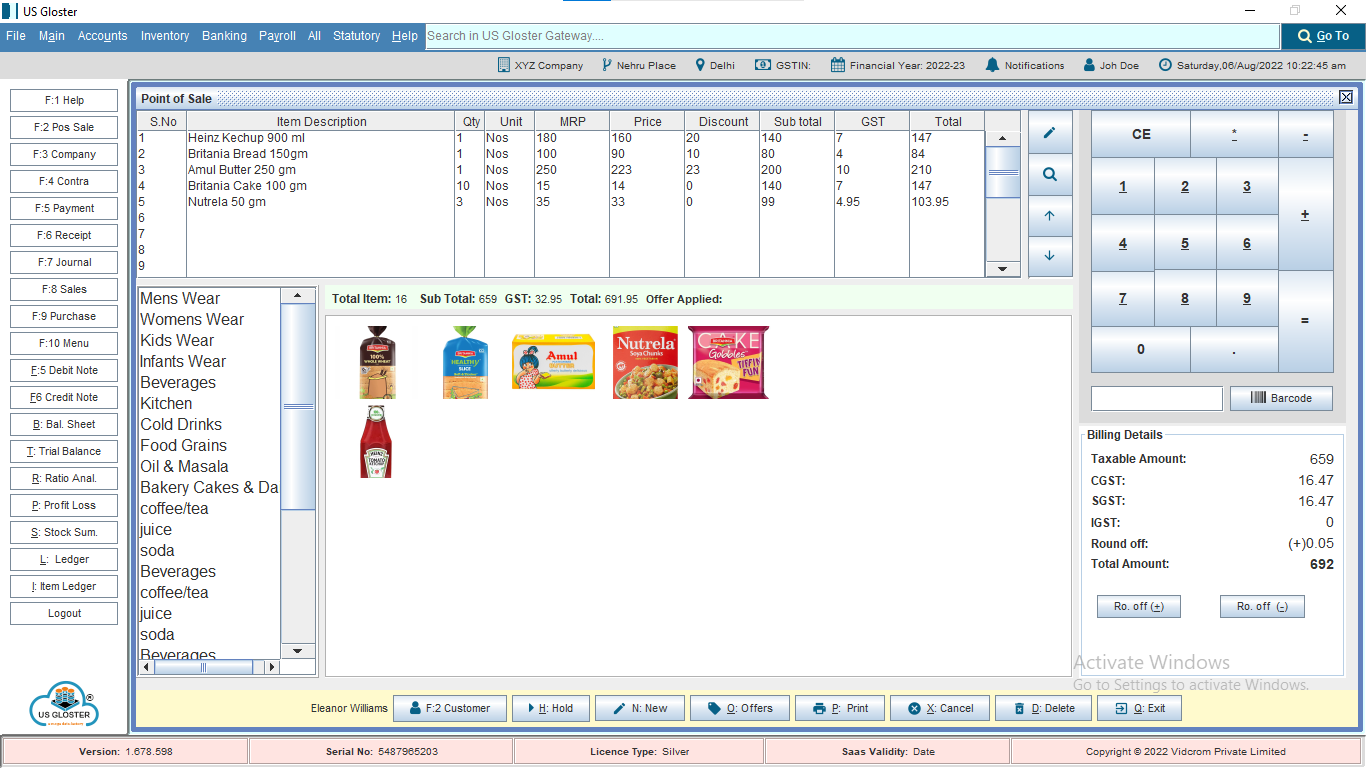Viewport: 1366px width, 768px height.
Task: Open the File menu
Action: click(x=16, y=36)
